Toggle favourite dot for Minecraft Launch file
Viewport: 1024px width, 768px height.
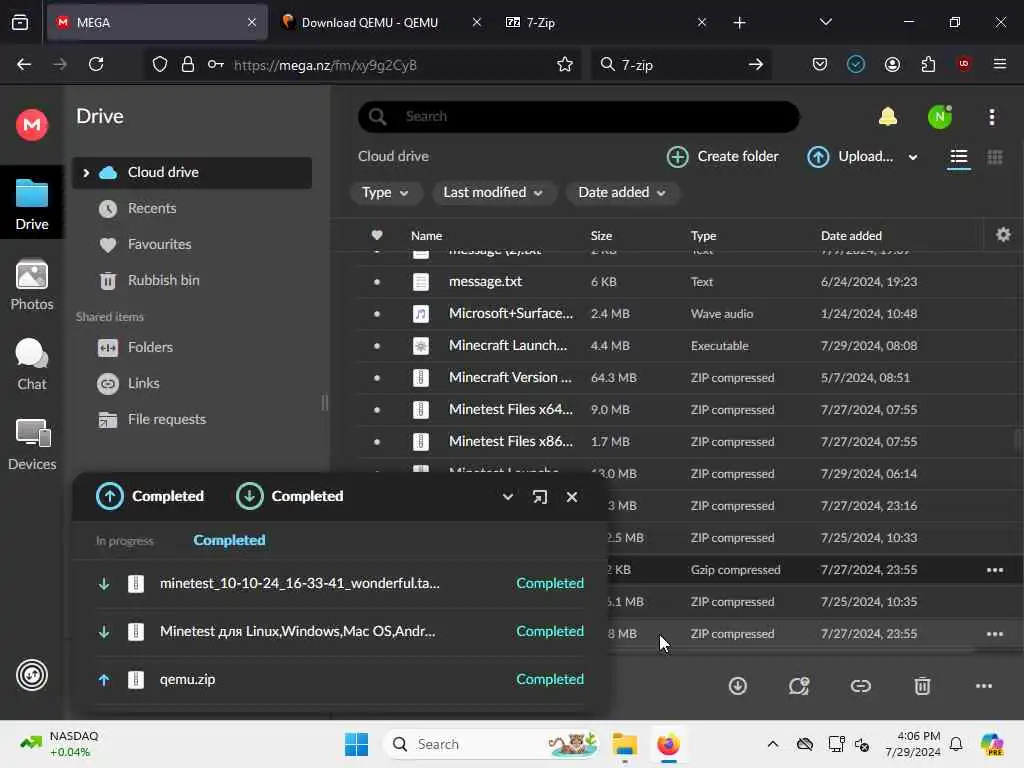[x=377, y=346]
